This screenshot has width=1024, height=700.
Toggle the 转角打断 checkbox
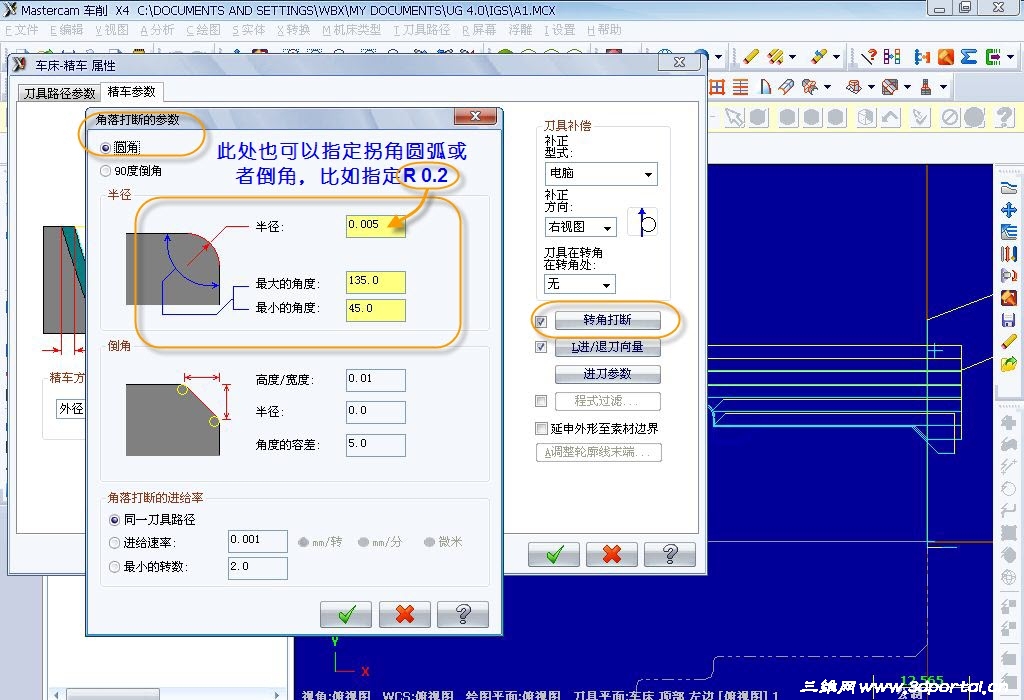541,321
